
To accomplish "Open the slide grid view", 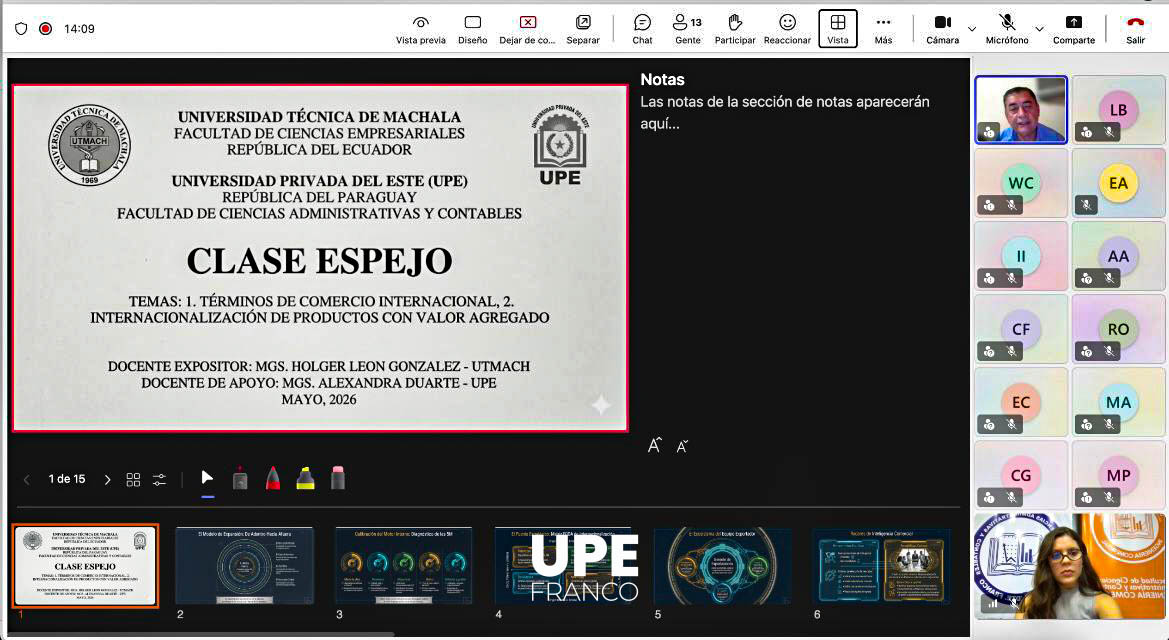I will (133, 480).
